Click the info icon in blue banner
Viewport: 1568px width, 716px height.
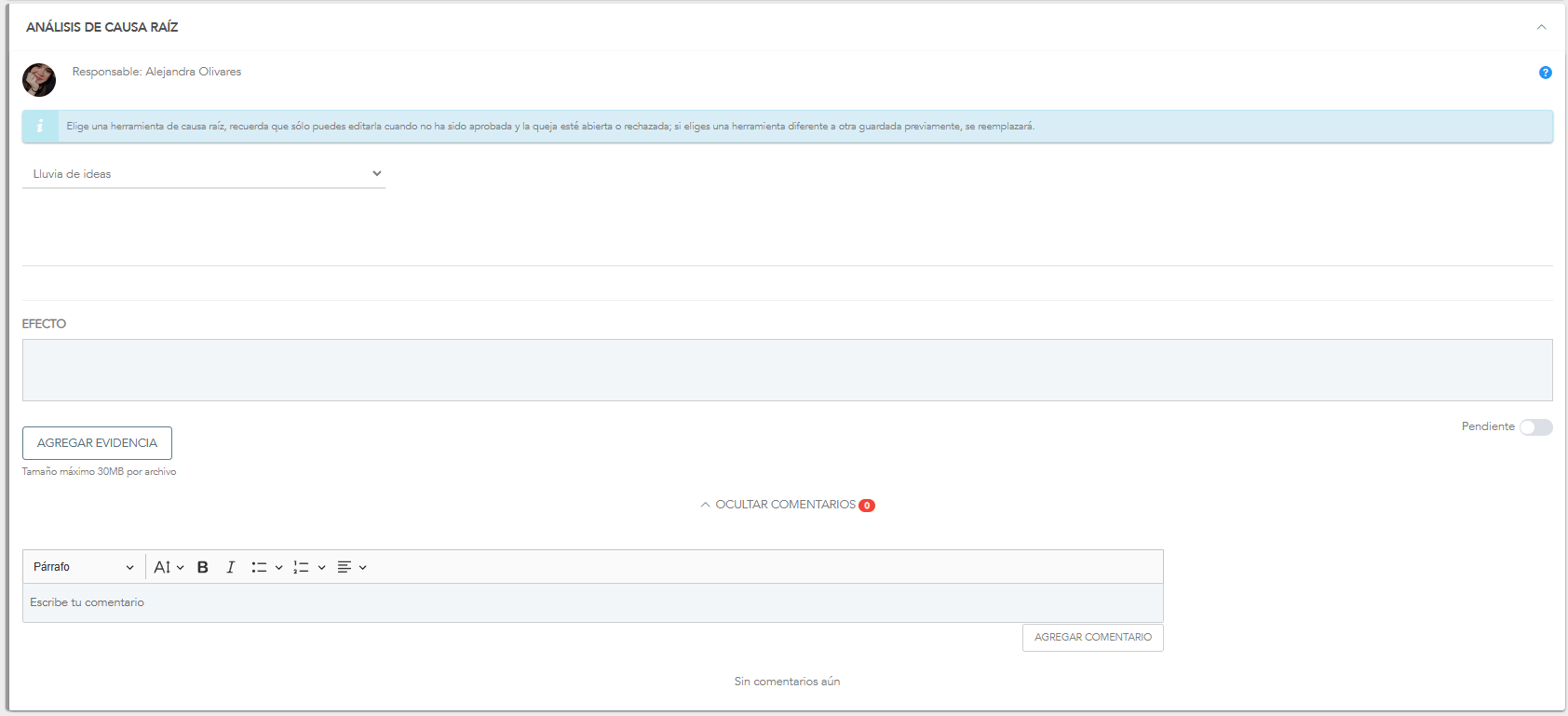(40, 127)
